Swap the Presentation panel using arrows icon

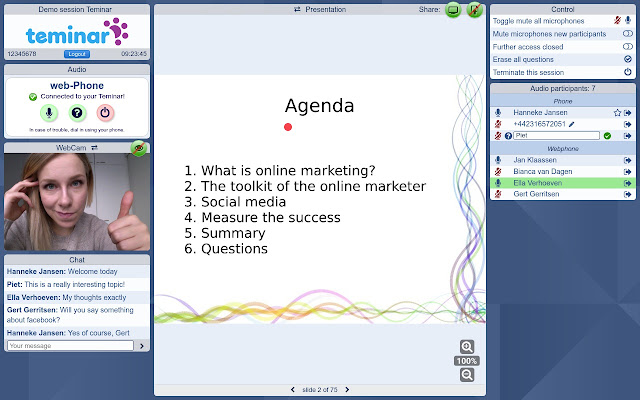297,9
